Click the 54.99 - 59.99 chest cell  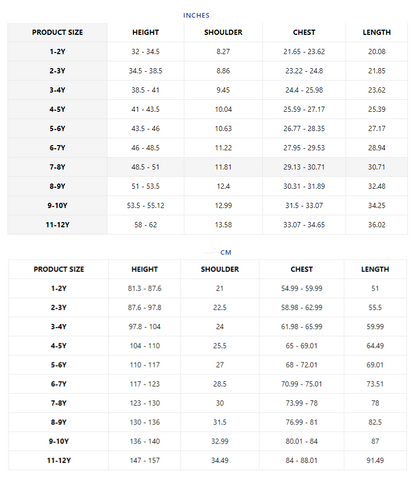pyautogui.click(x=302, y=288)
